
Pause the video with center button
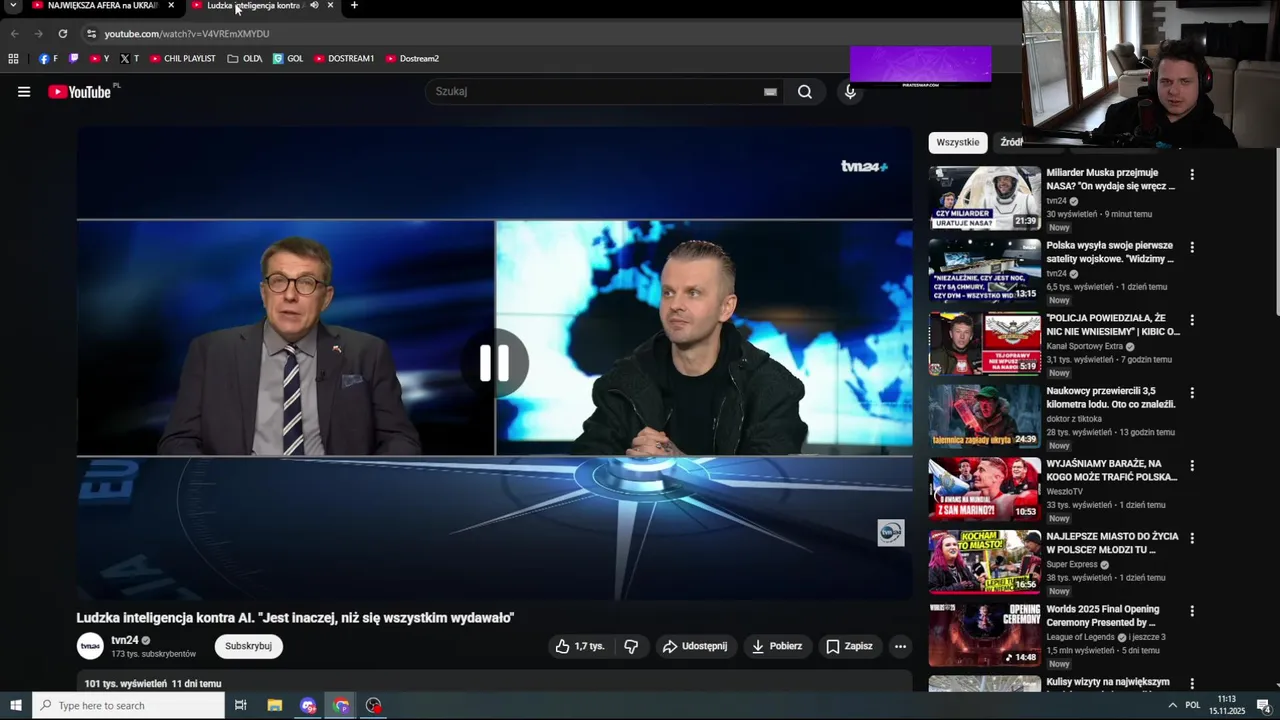pyautogui.click(x=495, y=363)
